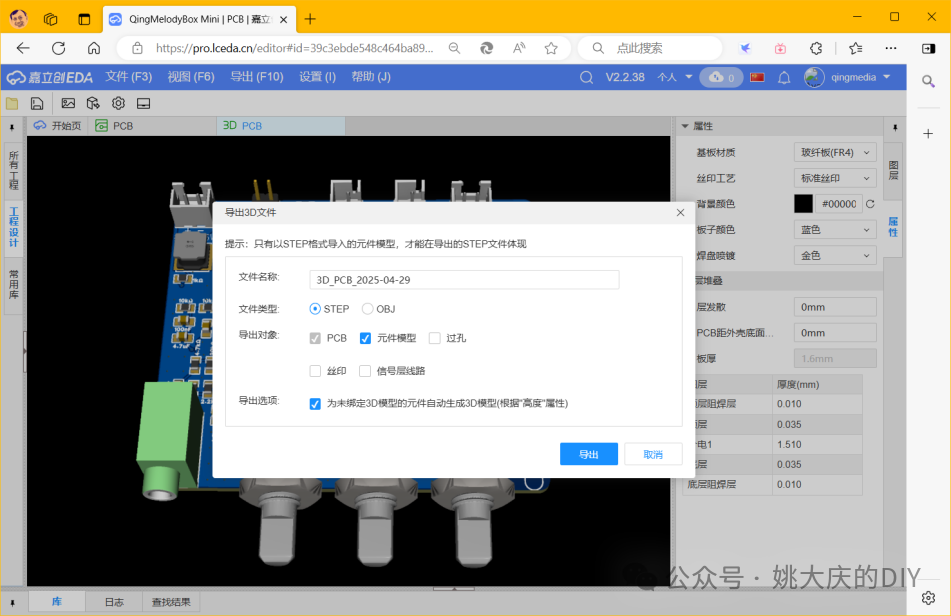951x616 pixels.
Task: Cancel the 3D export dialog with 取消
Action: click(x=652, y=453)
